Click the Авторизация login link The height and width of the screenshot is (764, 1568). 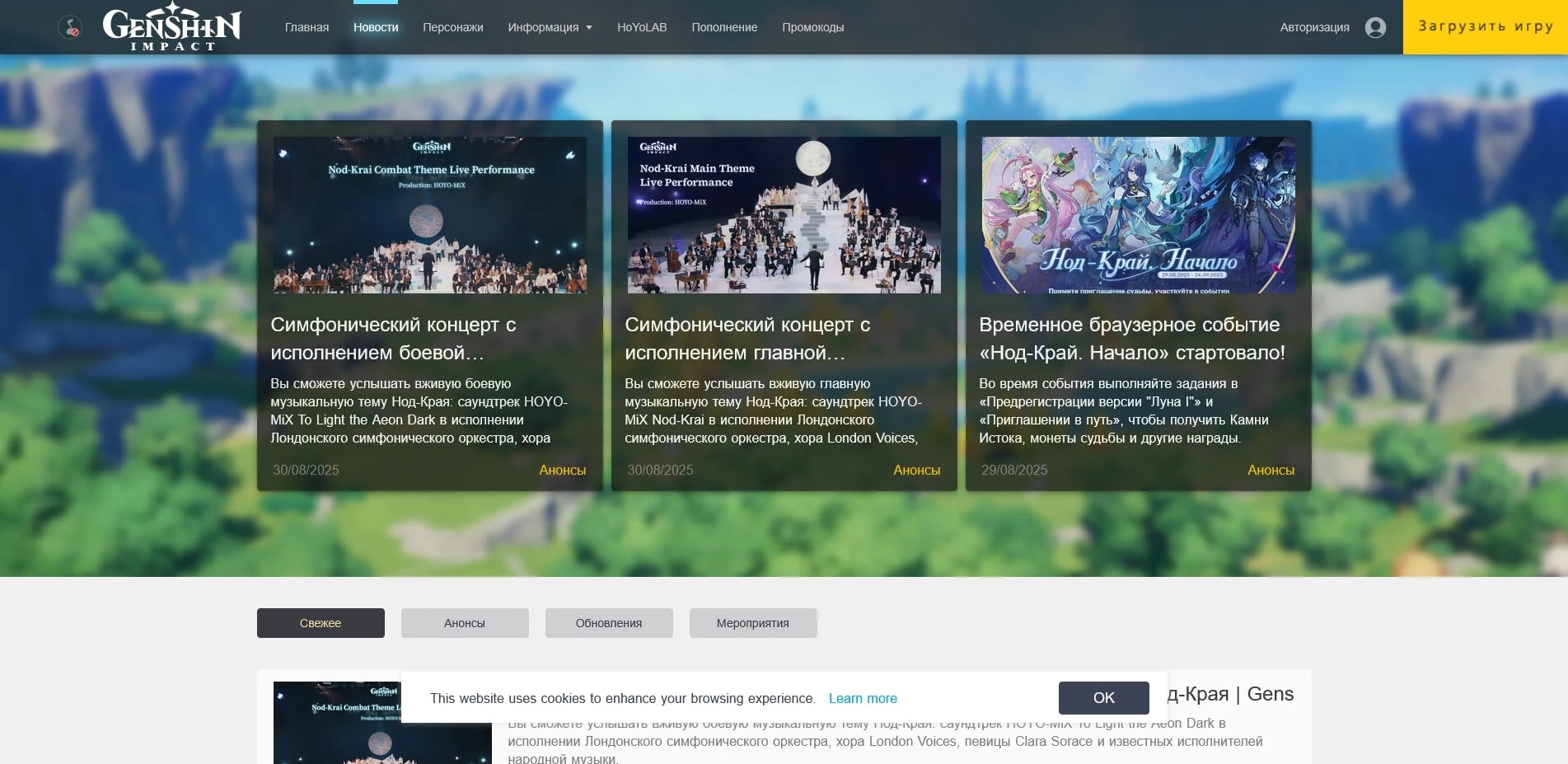(x=1314, y=27)
